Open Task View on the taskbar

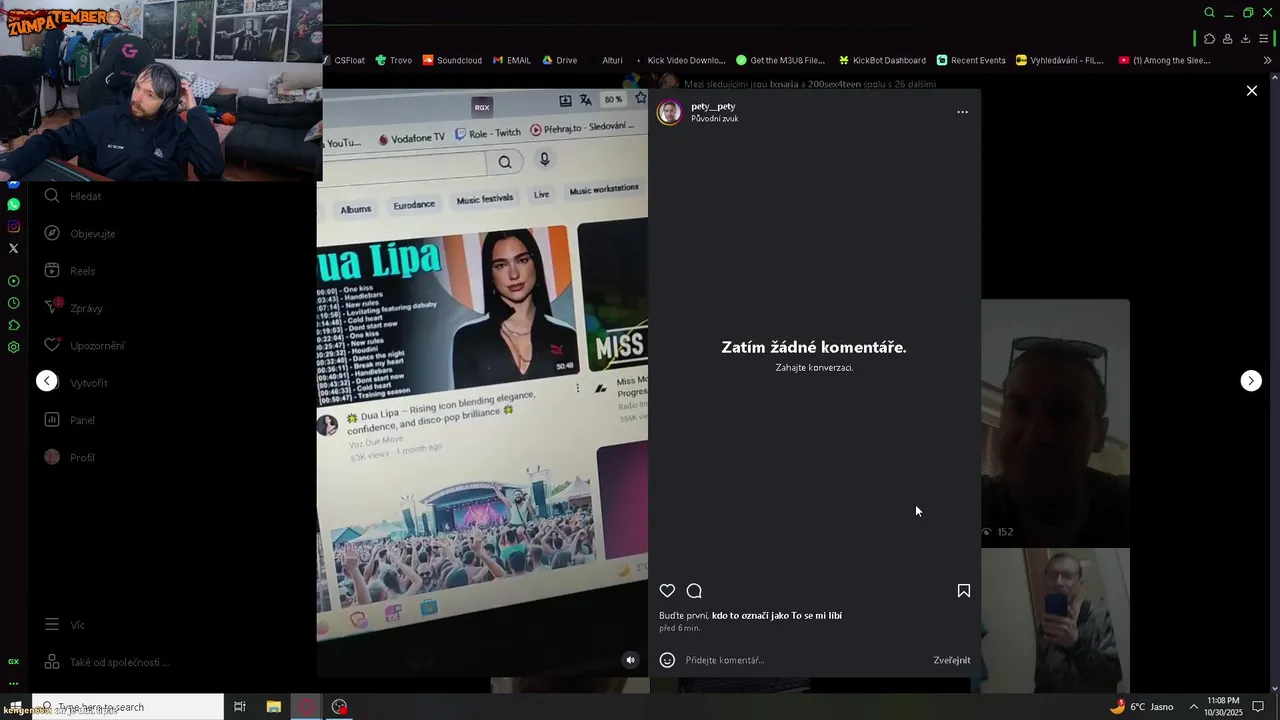240,707
